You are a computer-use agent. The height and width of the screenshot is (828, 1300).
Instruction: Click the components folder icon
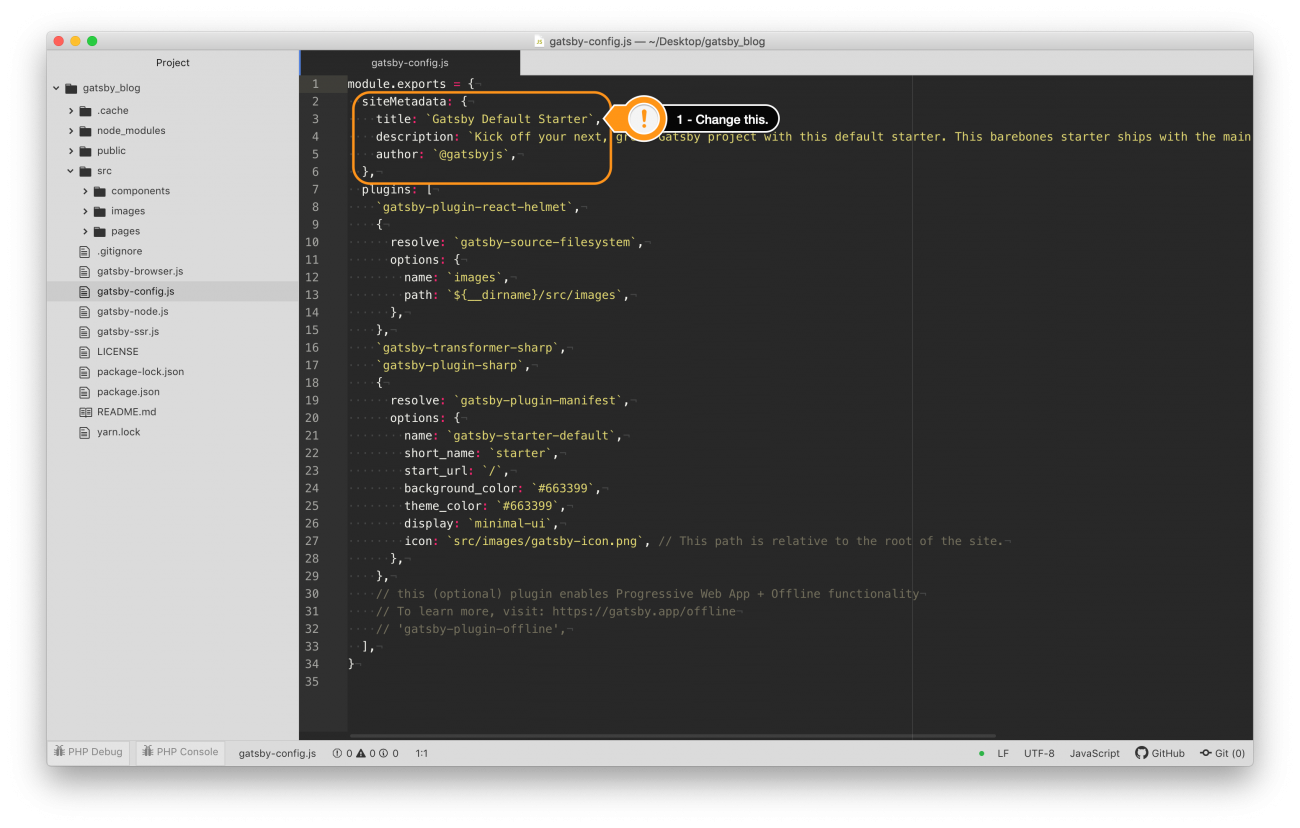pos(100,191)
